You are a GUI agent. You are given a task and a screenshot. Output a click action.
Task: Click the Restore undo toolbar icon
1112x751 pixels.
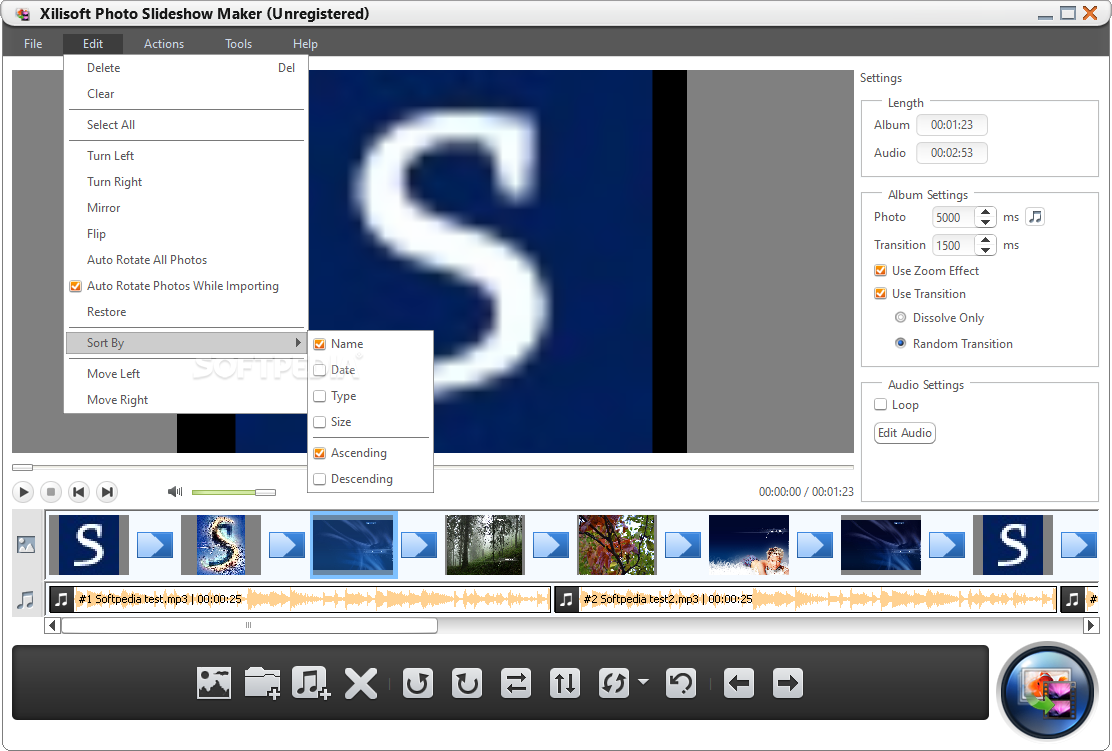tap(682, 684)
